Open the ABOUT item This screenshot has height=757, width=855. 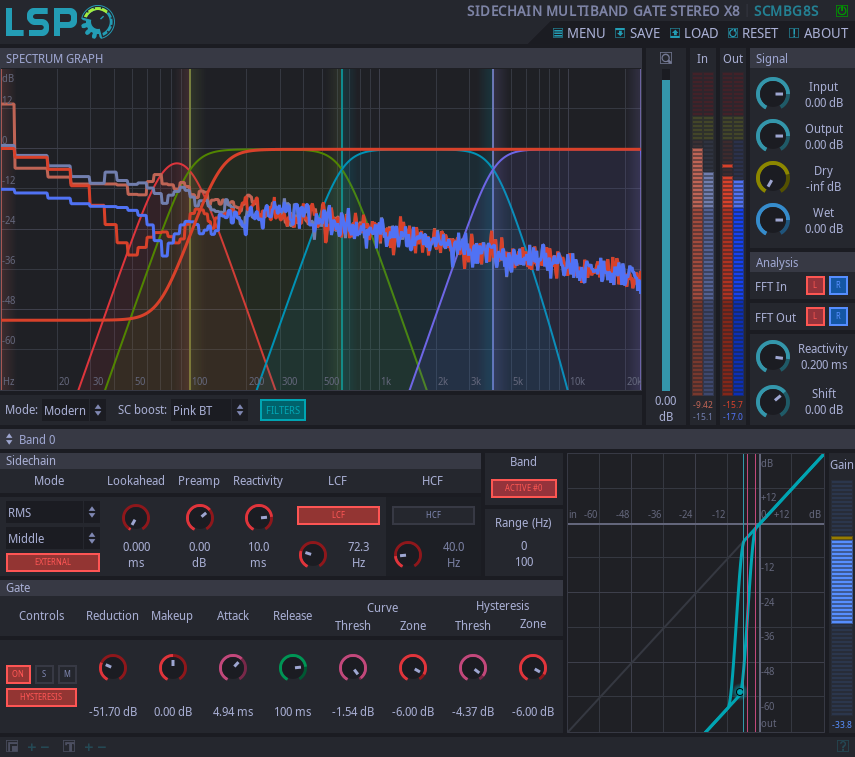coord(818,33)
